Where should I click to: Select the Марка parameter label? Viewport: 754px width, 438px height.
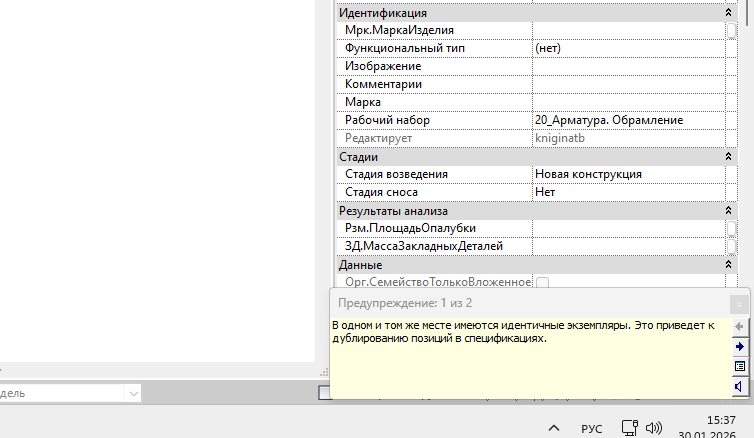tap(363, 102)
